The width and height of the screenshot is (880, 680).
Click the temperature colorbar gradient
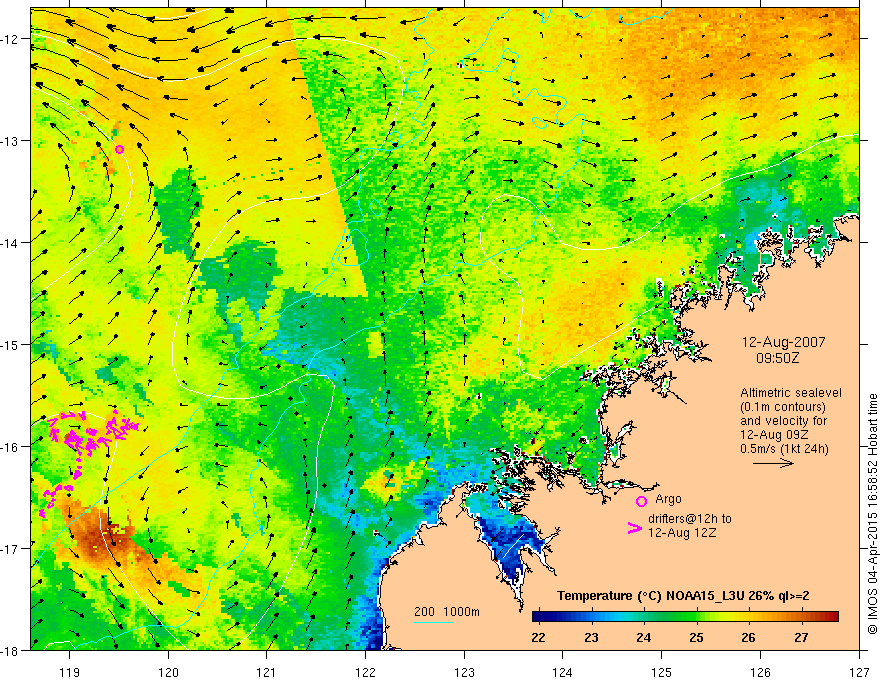pyautogui.click(x=685, y=617)
